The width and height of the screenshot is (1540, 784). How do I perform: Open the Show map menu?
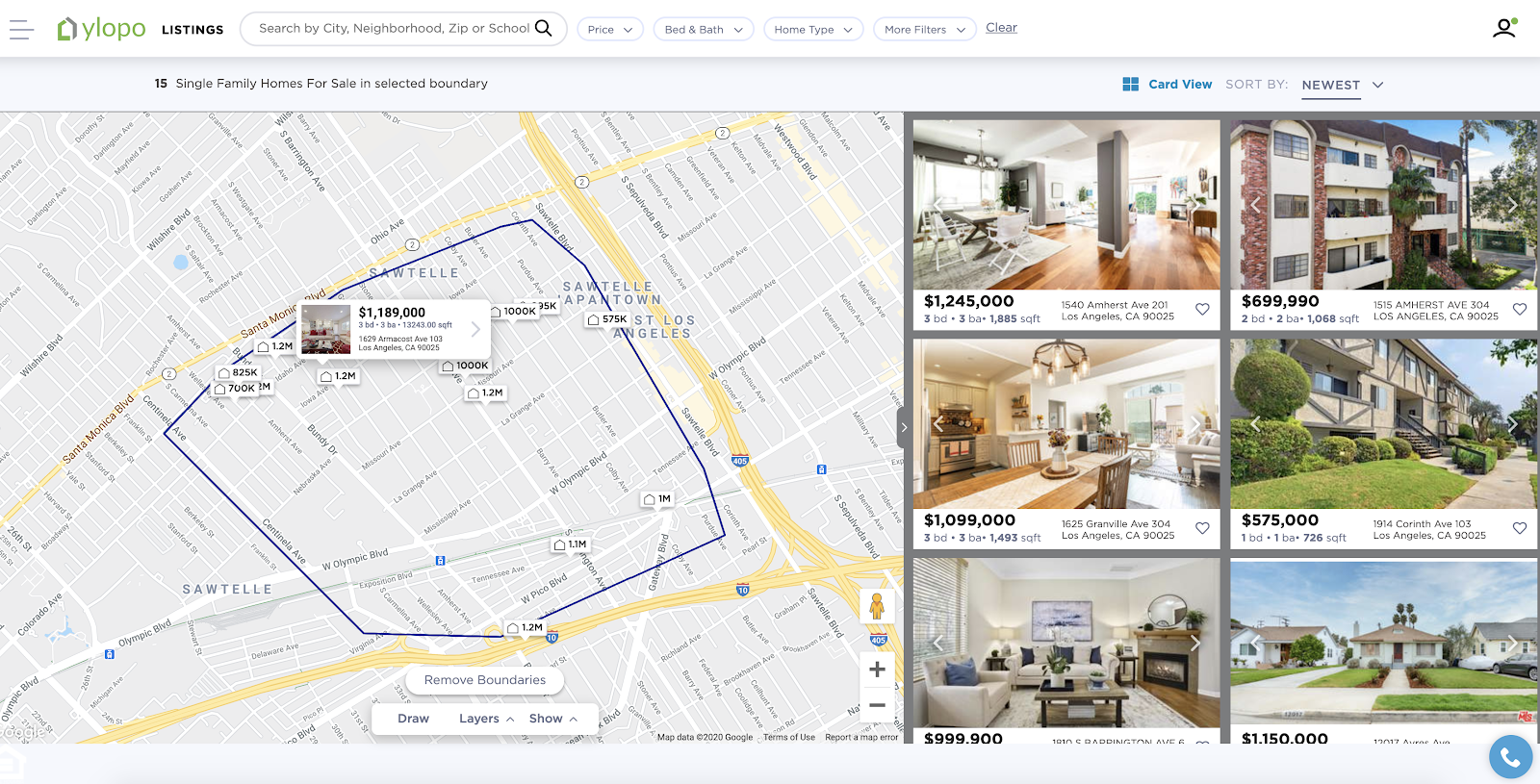pos(552,719)
